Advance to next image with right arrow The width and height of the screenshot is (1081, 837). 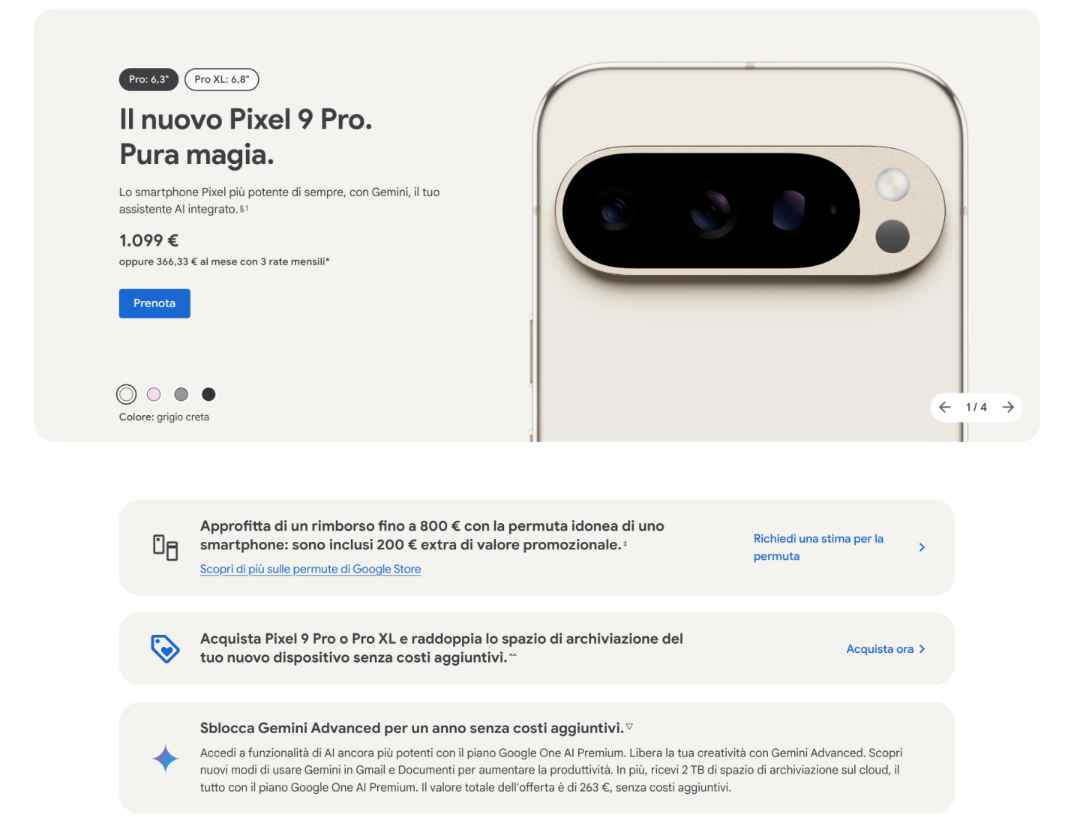coord(1008,407)
